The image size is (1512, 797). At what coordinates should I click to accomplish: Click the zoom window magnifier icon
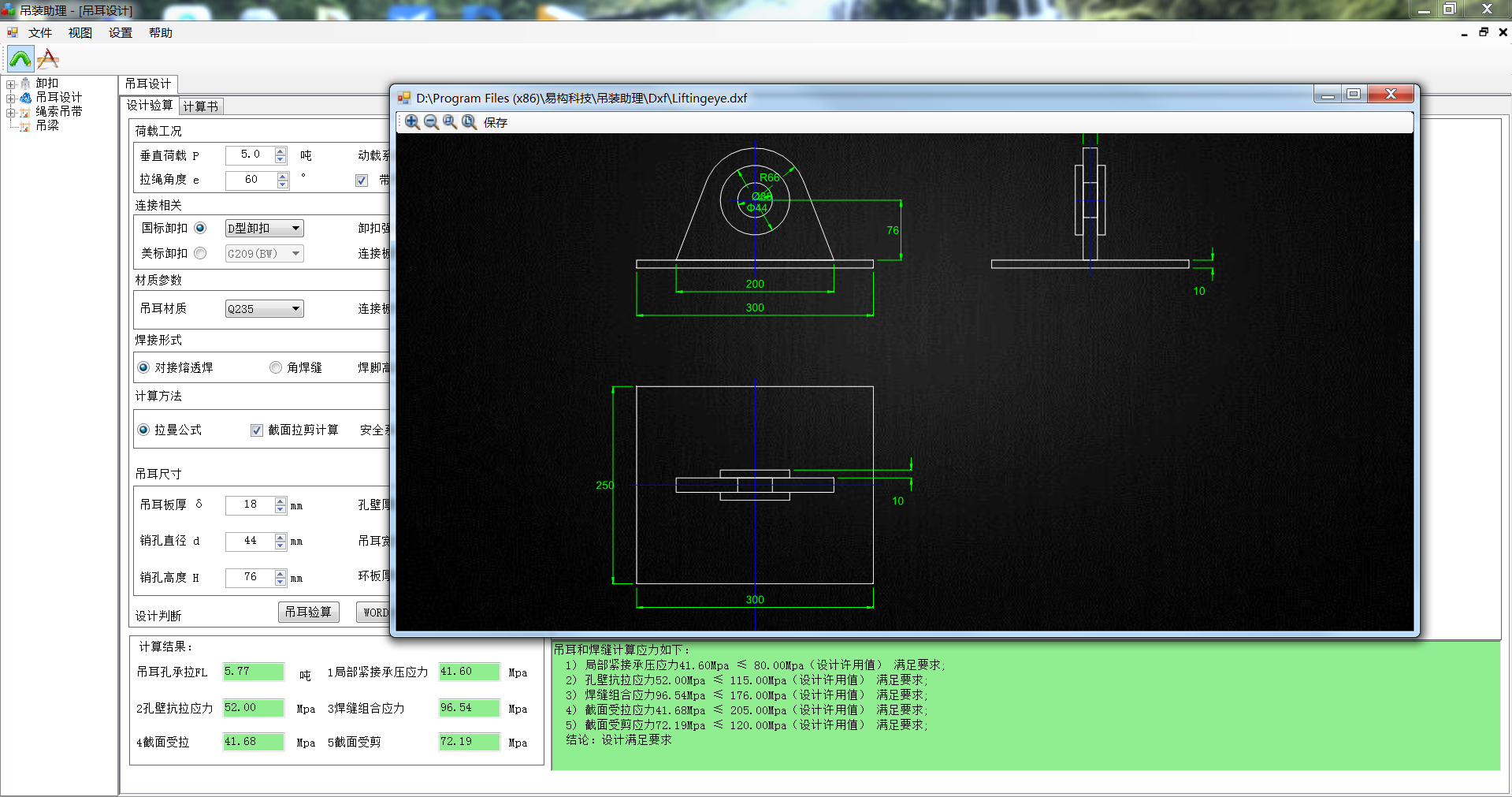[450, 121]
